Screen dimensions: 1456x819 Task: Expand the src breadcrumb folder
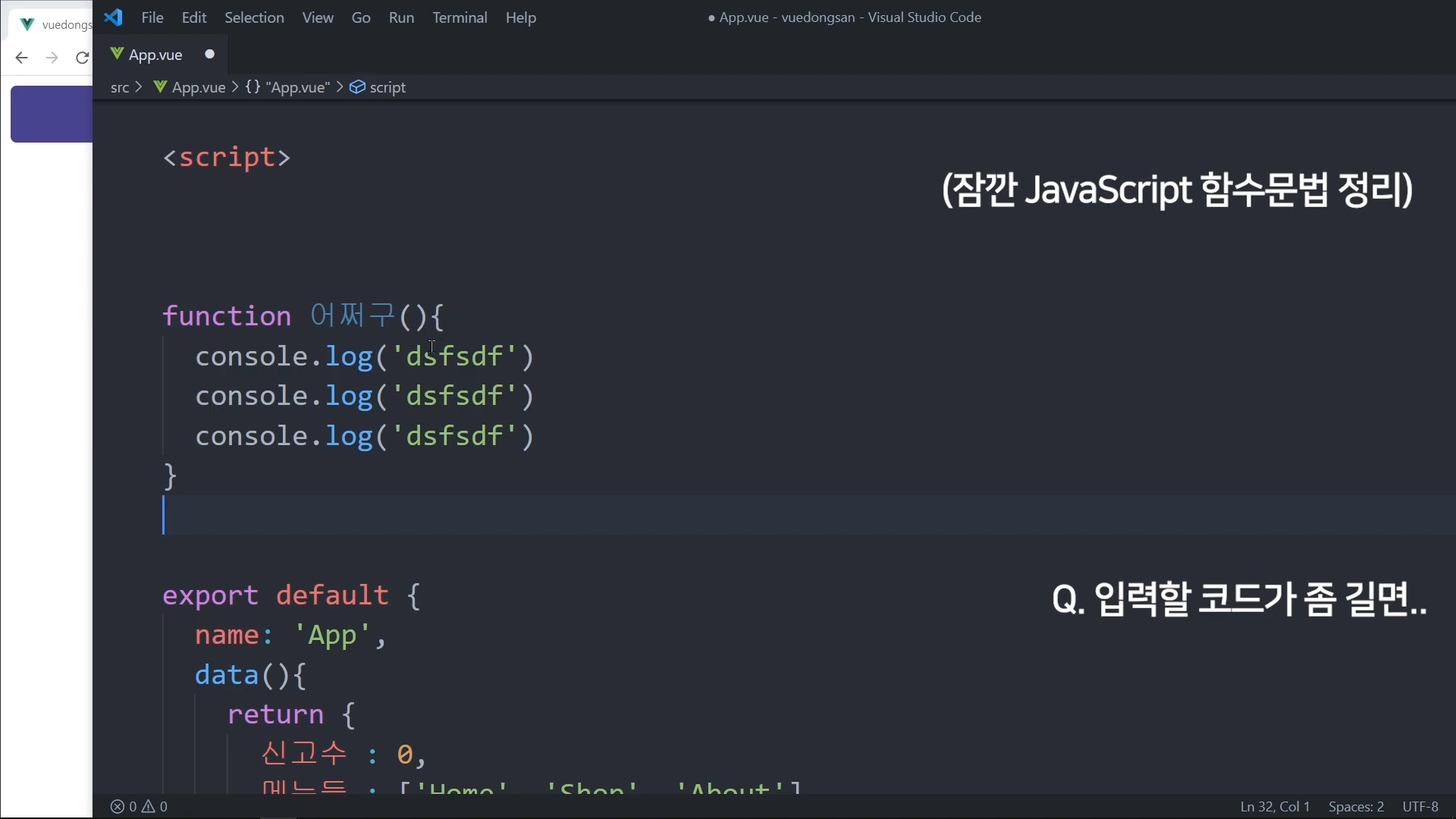[x=120, y=87]
